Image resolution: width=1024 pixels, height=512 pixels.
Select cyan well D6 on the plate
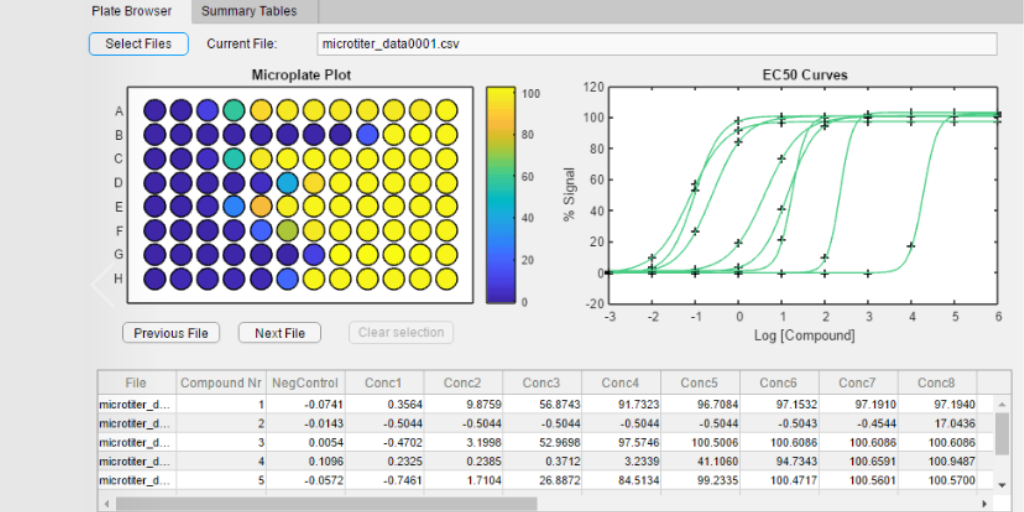(287, 182)
